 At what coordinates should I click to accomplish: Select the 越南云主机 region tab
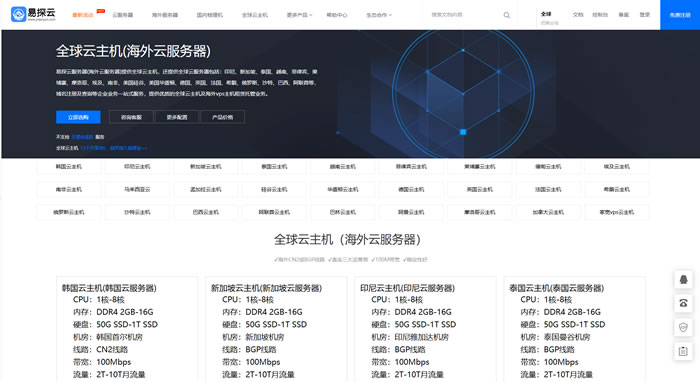coord(343,166)
